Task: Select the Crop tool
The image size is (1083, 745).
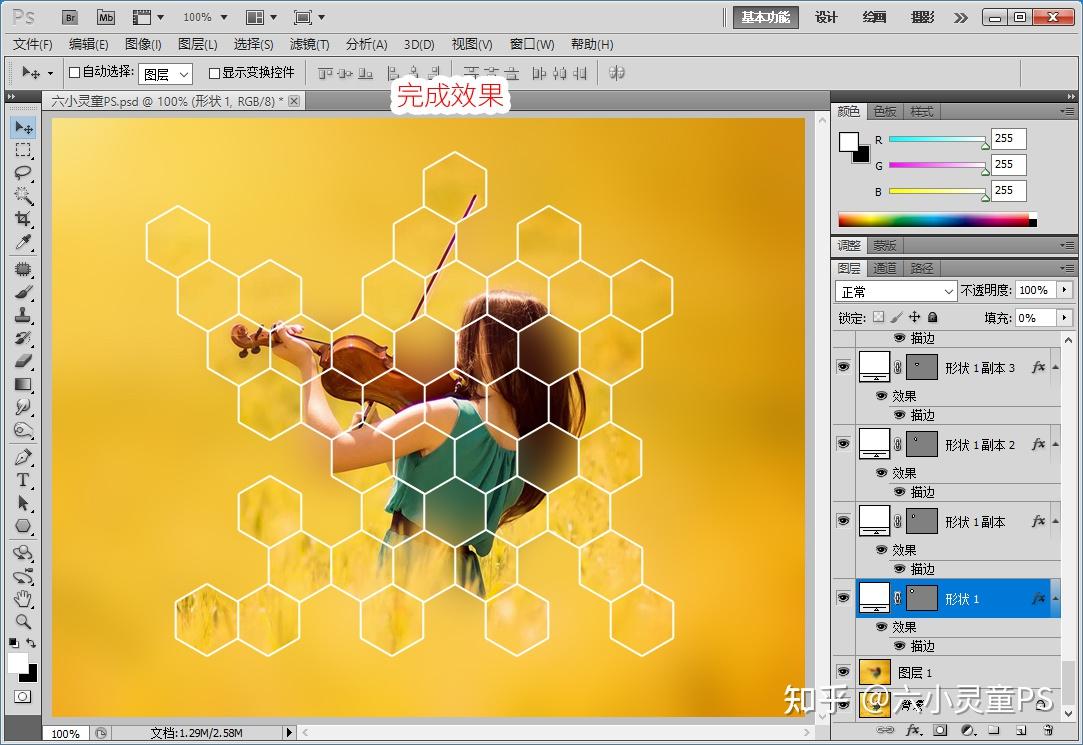Action: [x=23, y=219]
